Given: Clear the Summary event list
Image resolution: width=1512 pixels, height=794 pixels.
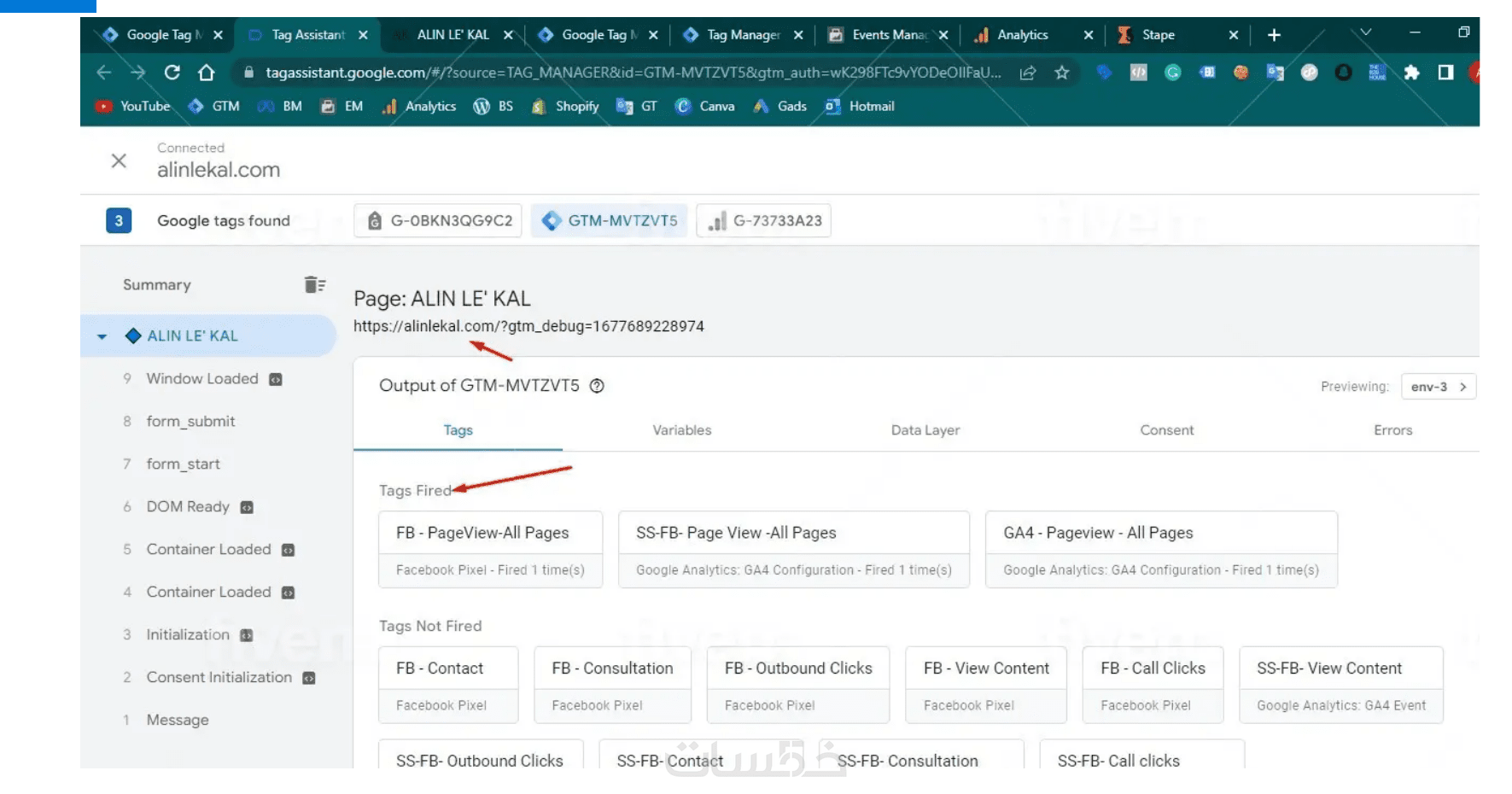Looking at the screenshot, I should (315, 284).
